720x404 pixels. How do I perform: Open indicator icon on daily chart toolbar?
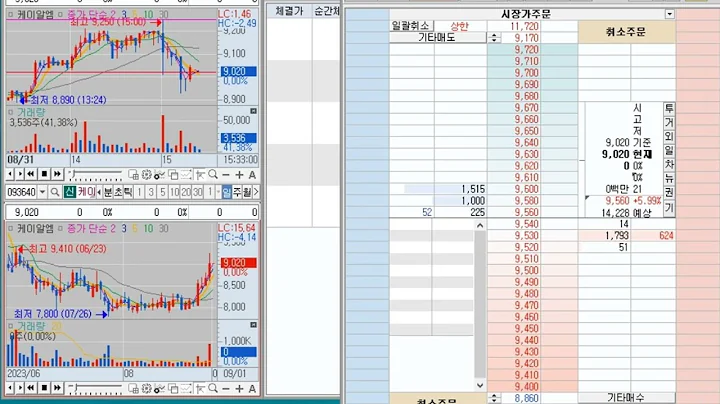click(x=159, y=389)
